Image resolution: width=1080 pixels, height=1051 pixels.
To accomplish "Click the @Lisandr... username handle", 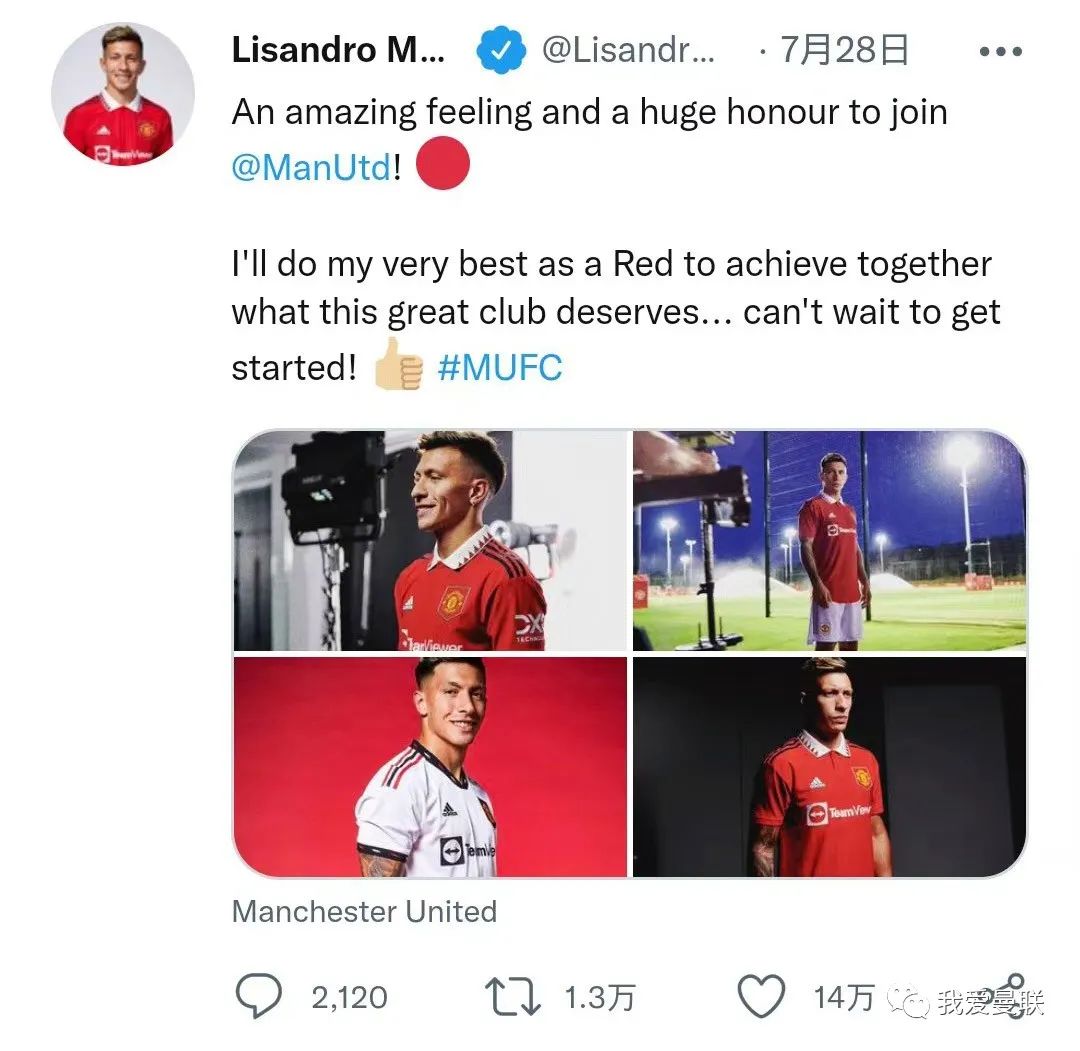I will click(x=628, y=50).
